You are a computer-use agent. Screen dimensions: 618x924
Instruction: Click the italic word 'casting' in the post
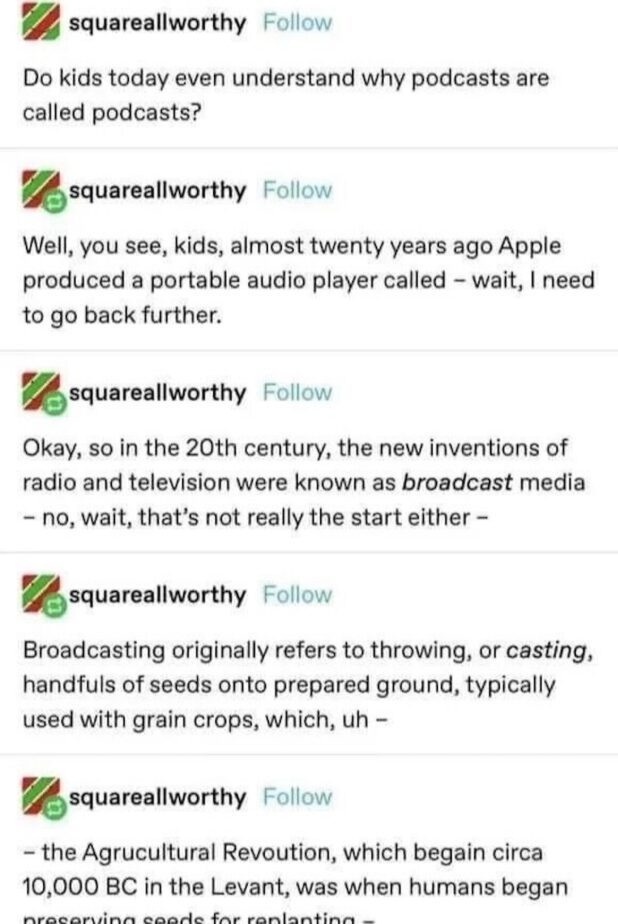click(545, 650)
